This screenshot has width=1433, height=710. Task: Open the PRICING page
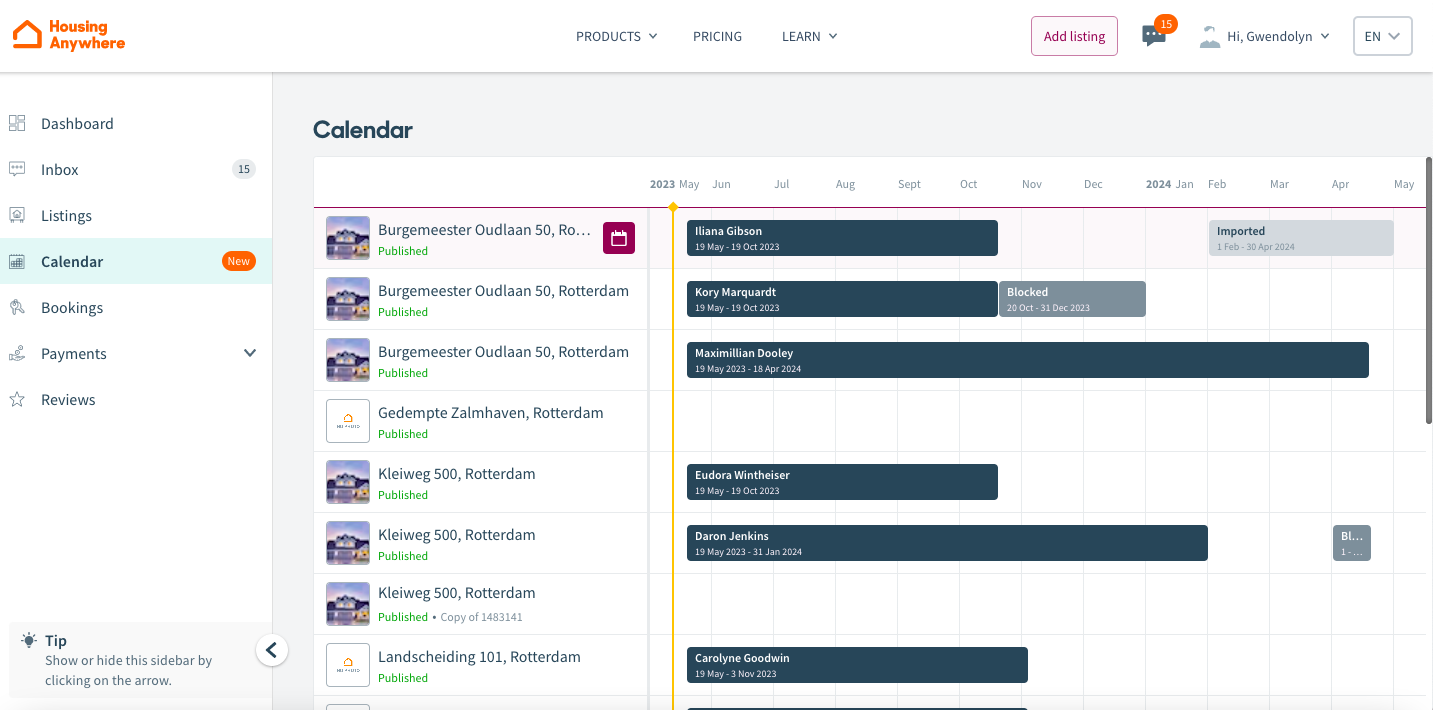click(x=717, y=36)
